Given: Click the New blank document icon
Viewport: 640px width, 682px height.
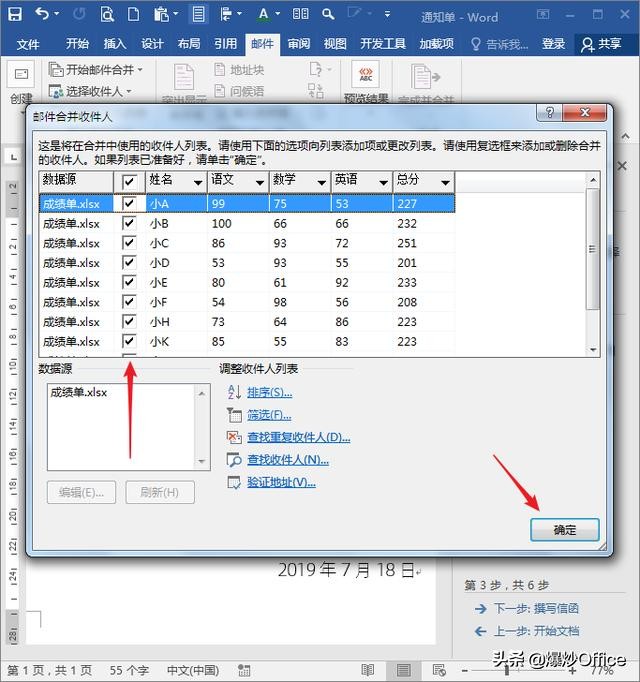Looking at the screenshot, I should [133, 14].
